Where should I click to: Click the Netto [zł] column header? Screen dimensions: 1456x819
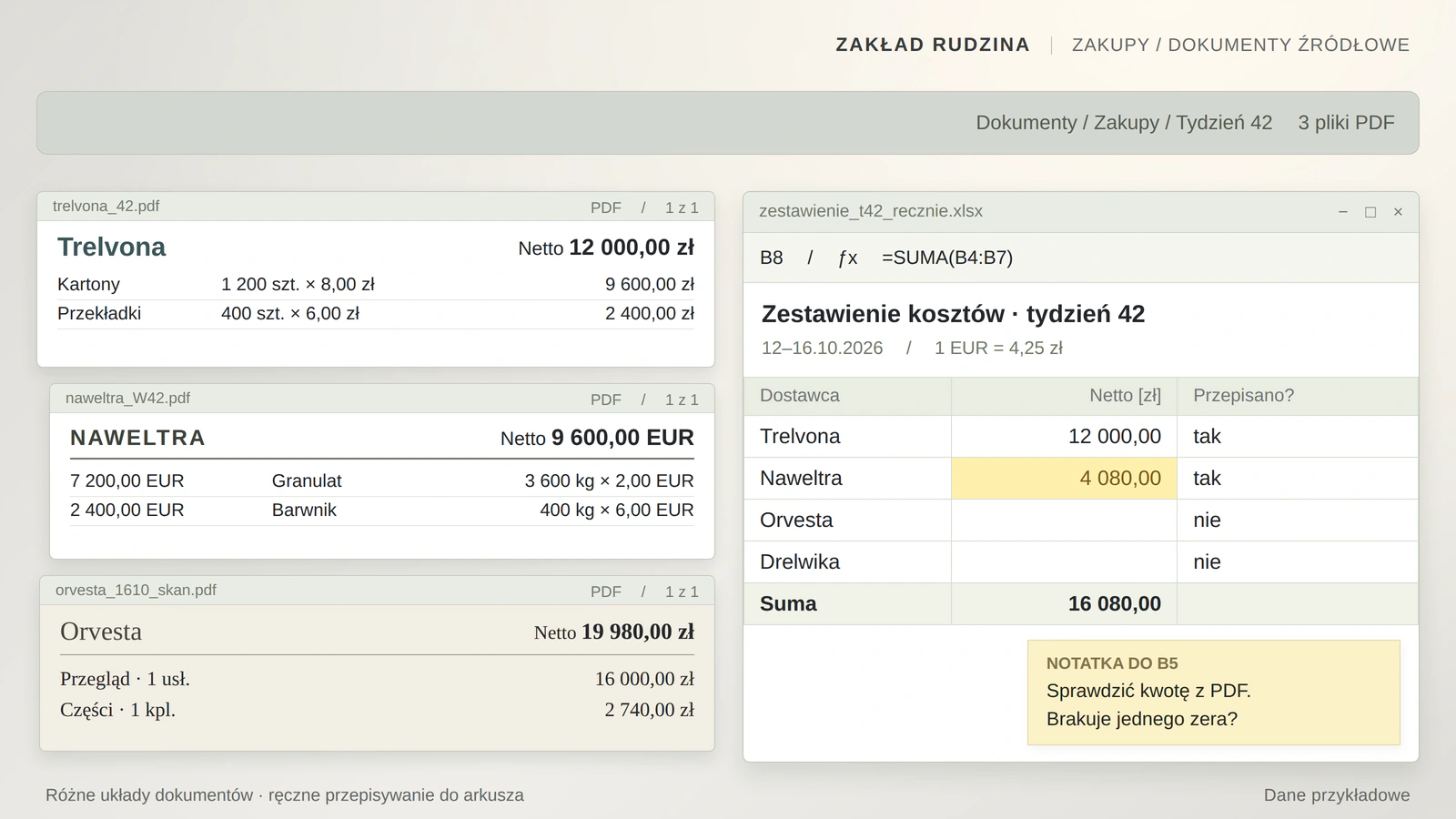1064,396
